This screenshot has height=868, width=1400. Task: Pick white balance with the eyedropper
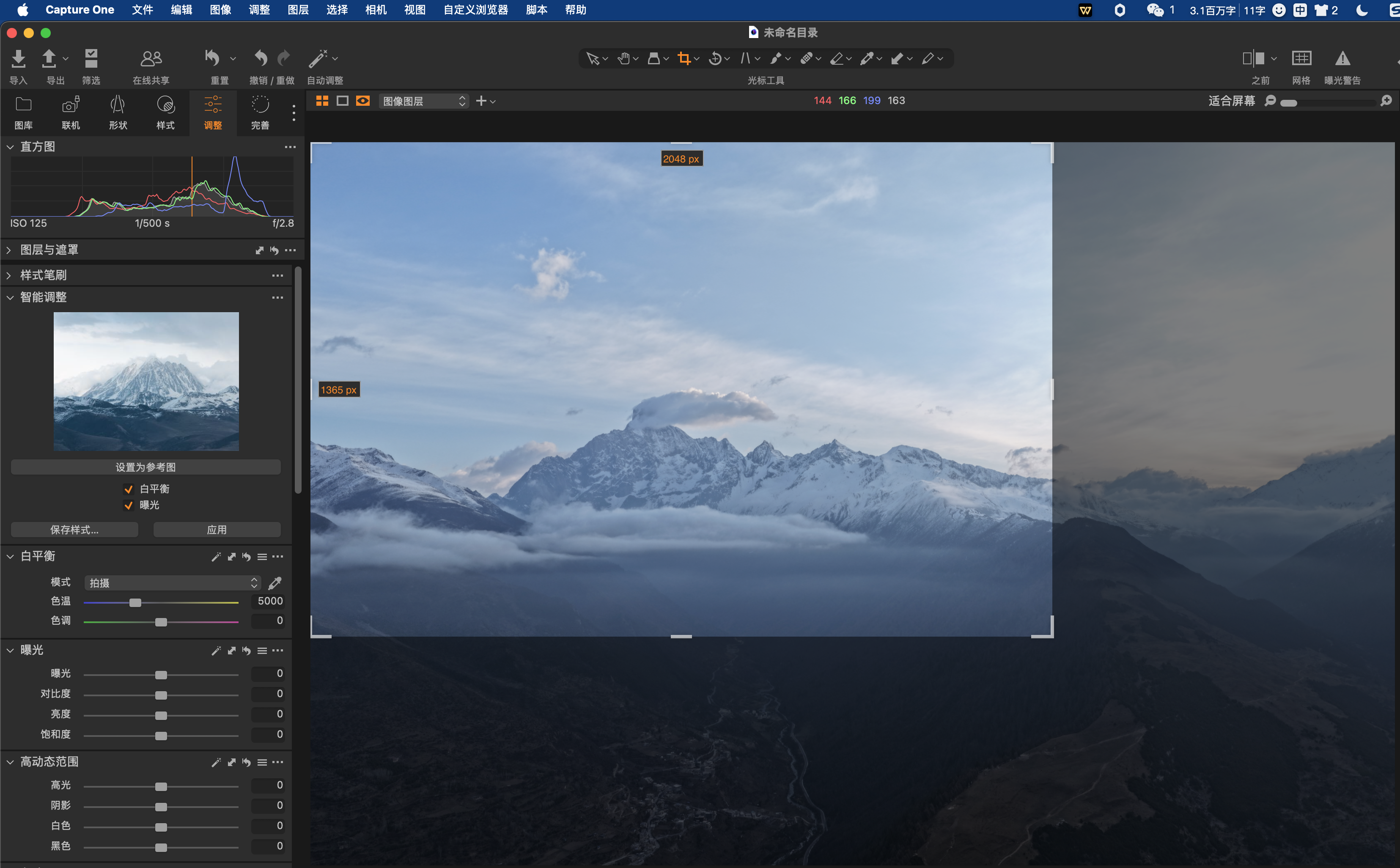[275, 583]
